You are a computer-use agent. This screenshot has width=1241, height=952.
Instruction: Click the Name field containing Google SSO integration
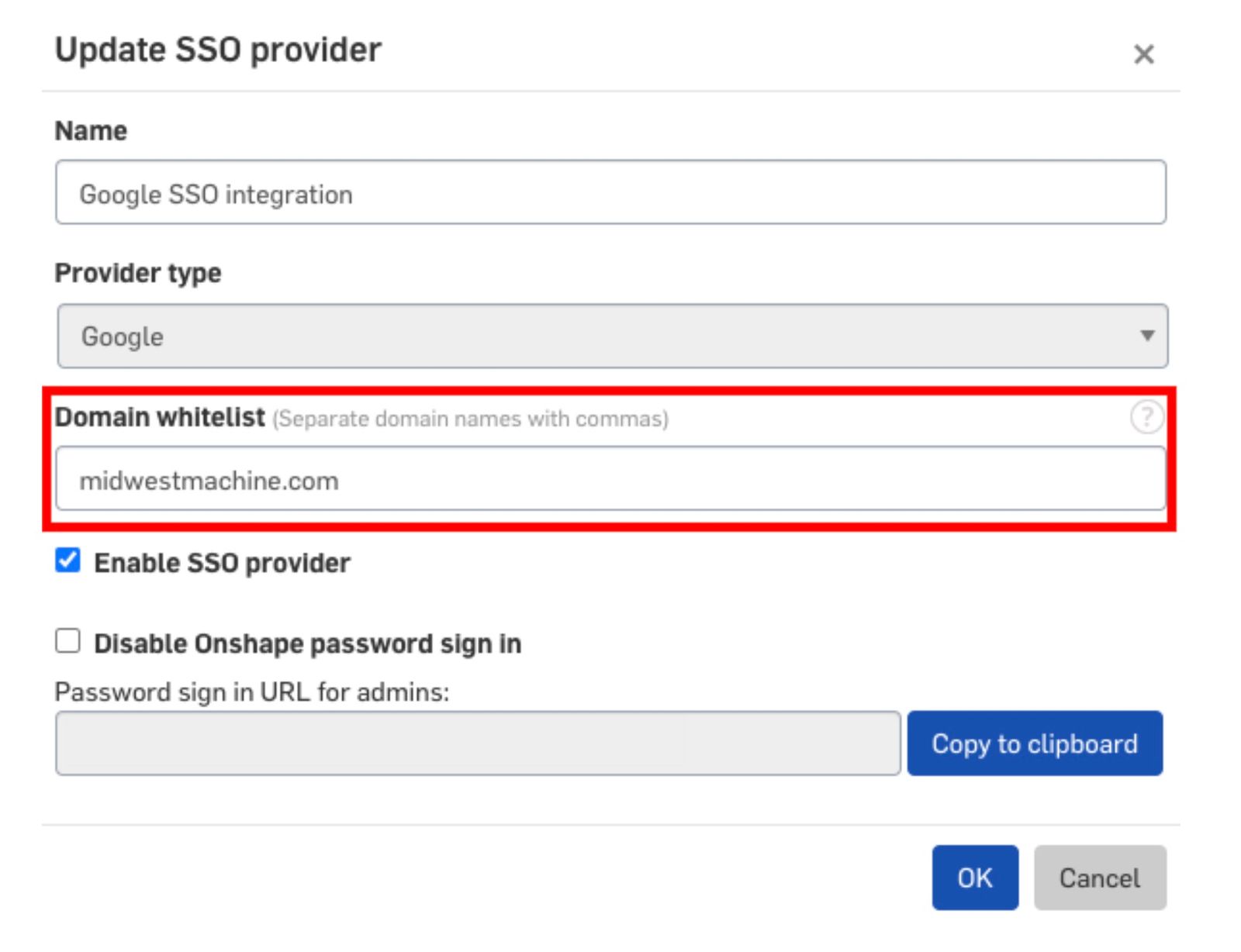pos(610,193)
